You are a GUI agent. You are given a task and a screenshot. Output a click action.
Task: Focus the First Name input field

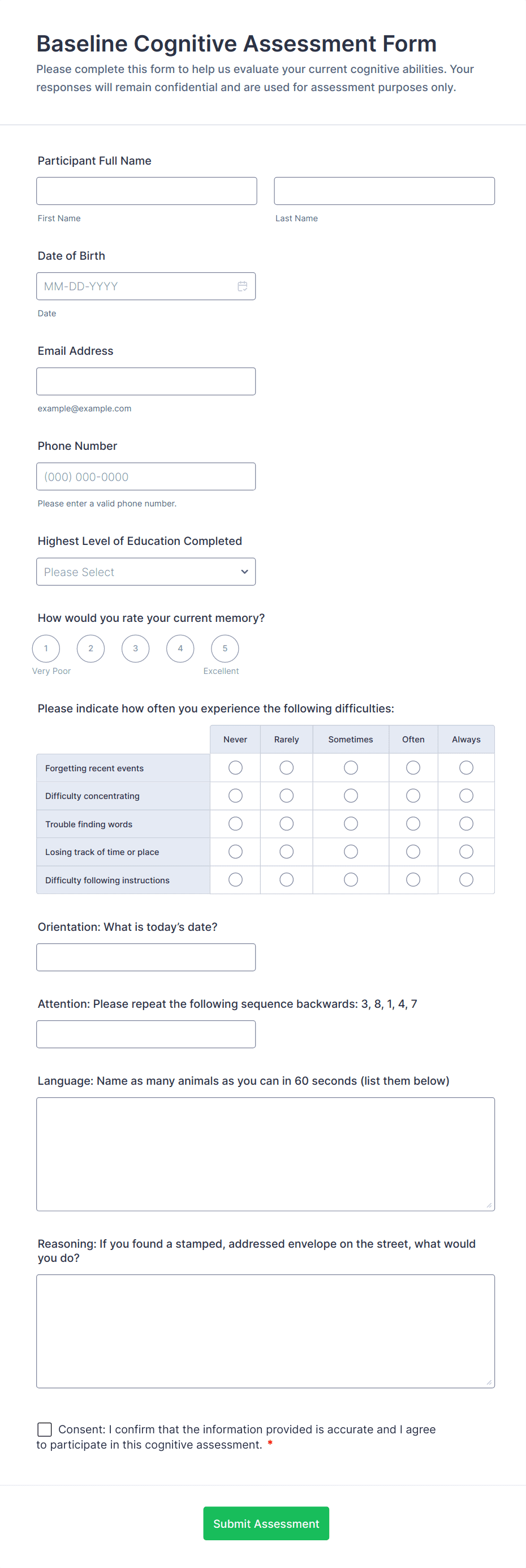pos(146,191)
